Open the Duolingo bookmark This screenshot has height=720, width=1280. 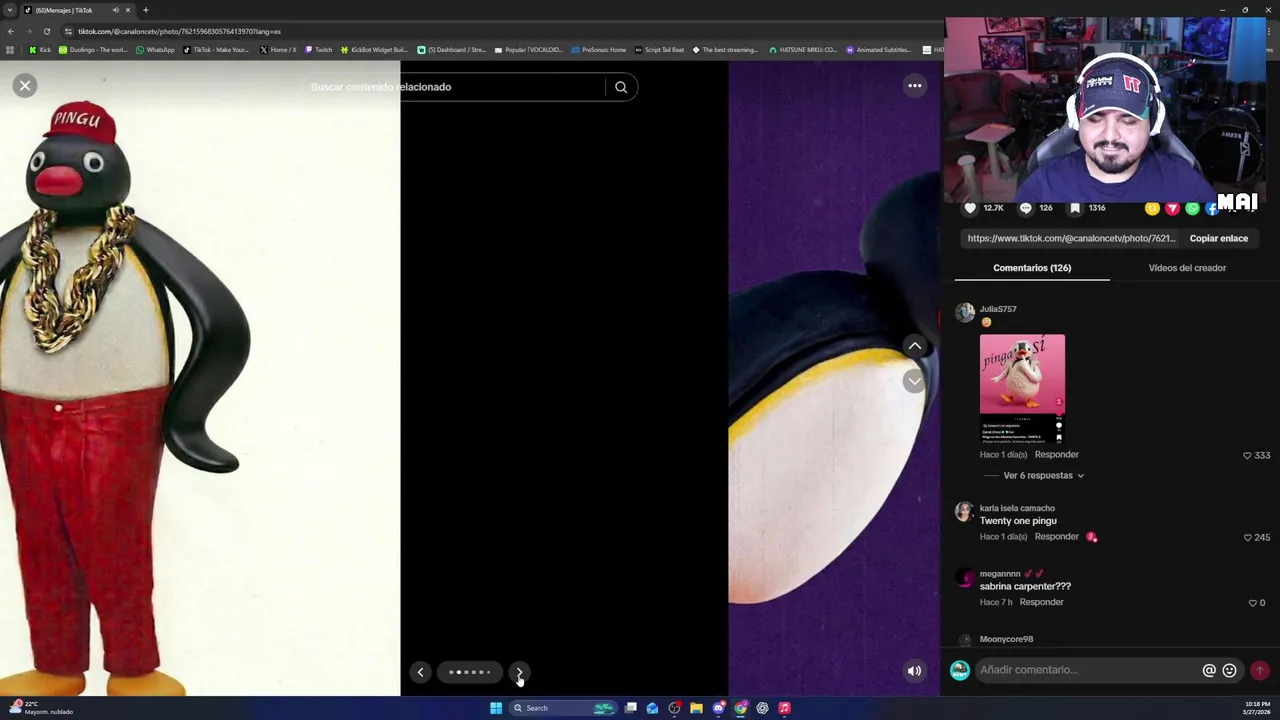[93, 50]
